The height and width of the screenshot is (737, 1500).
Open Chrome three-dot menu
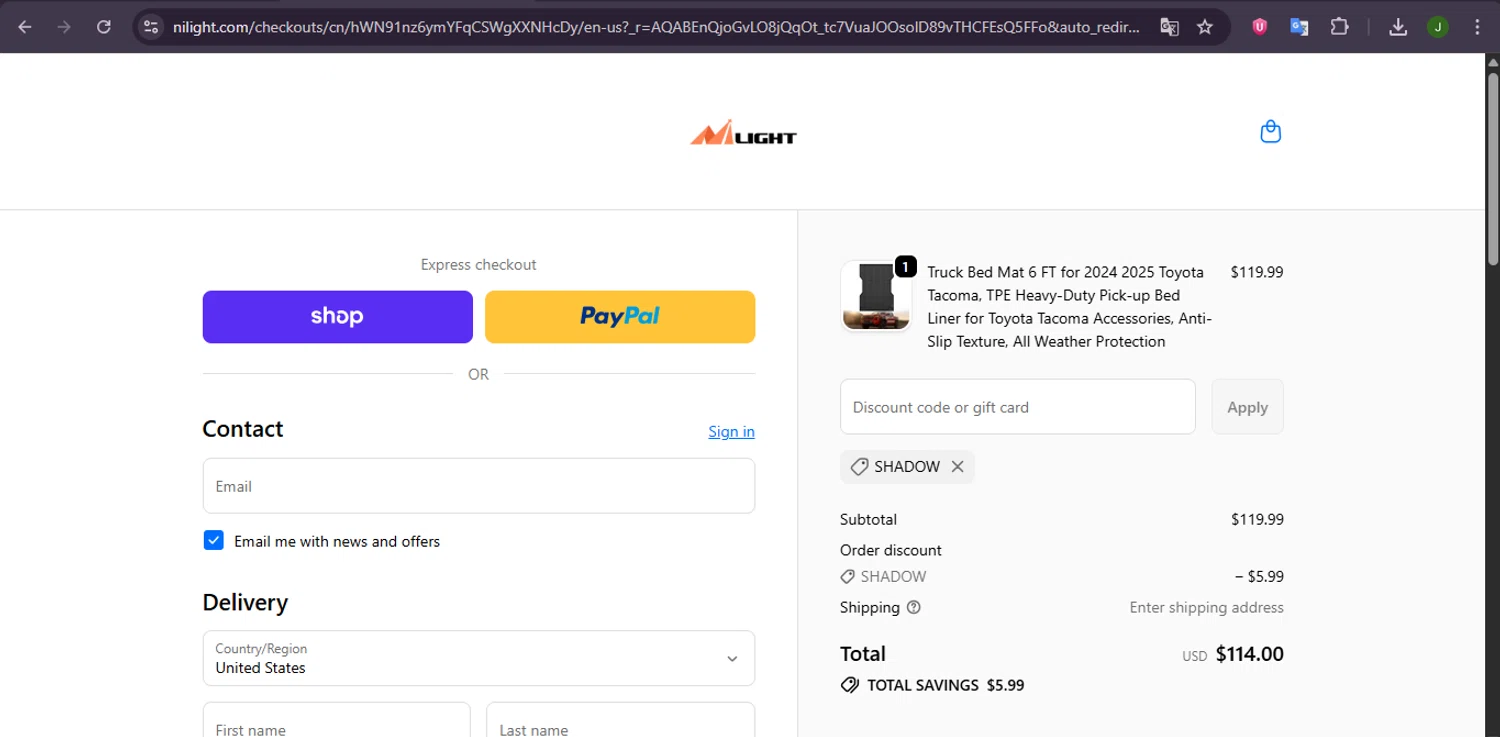click(x=1477, y=27)
